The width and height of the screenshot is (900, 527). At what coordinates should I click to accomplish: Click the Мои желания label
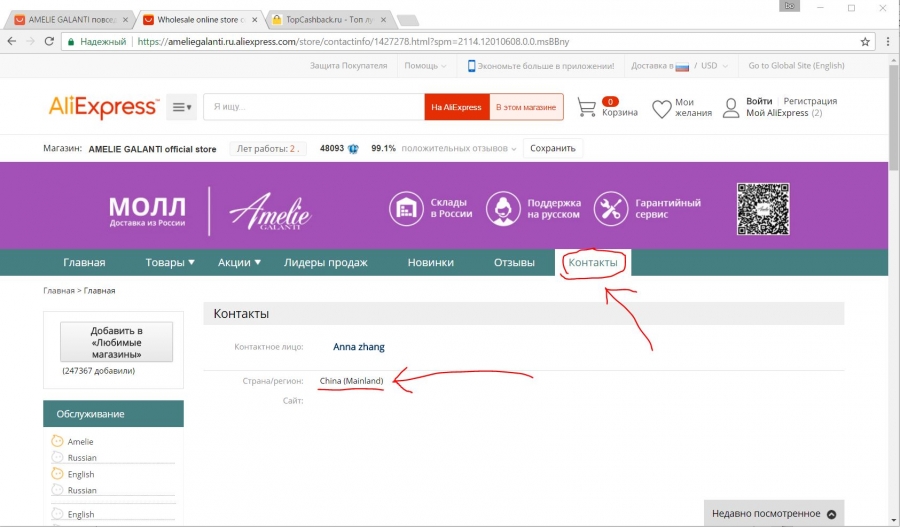[x=693, y=108]
